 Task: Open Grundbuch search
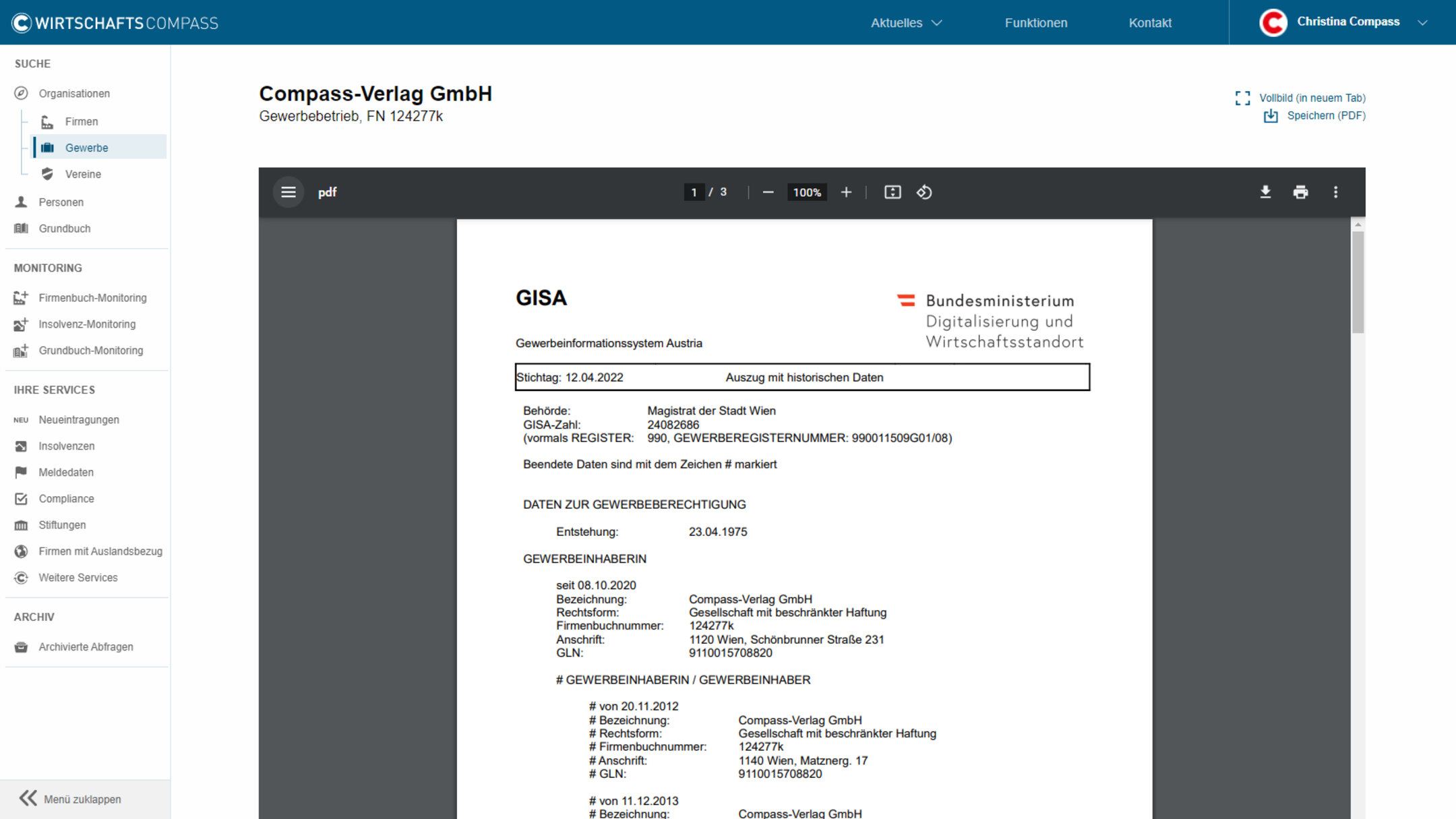tap(65, 228)
